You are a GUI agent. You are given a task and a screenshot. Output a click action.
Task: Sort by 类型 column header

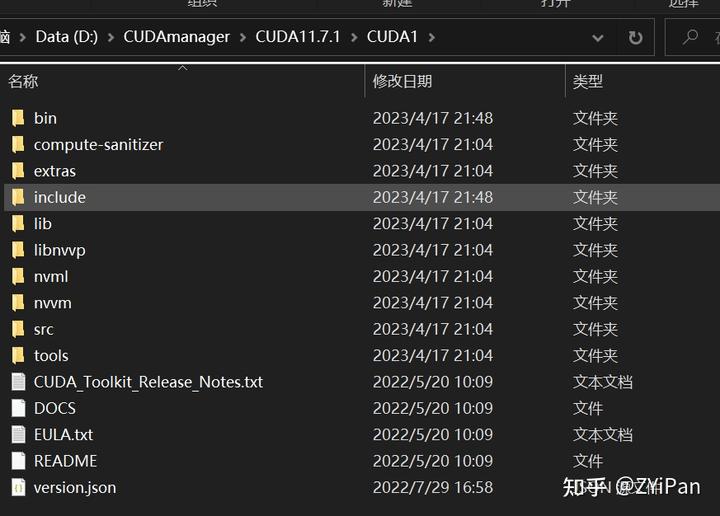[x=588, y=81]
